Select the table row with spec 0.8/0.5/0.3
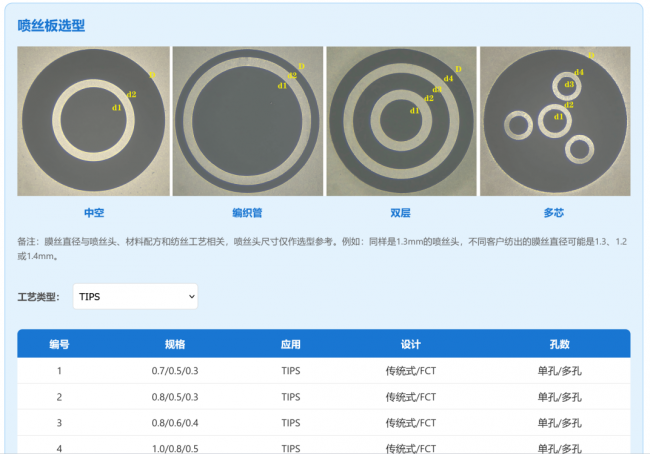The height and width of the screenshot is (454, 650). (175, 397)
